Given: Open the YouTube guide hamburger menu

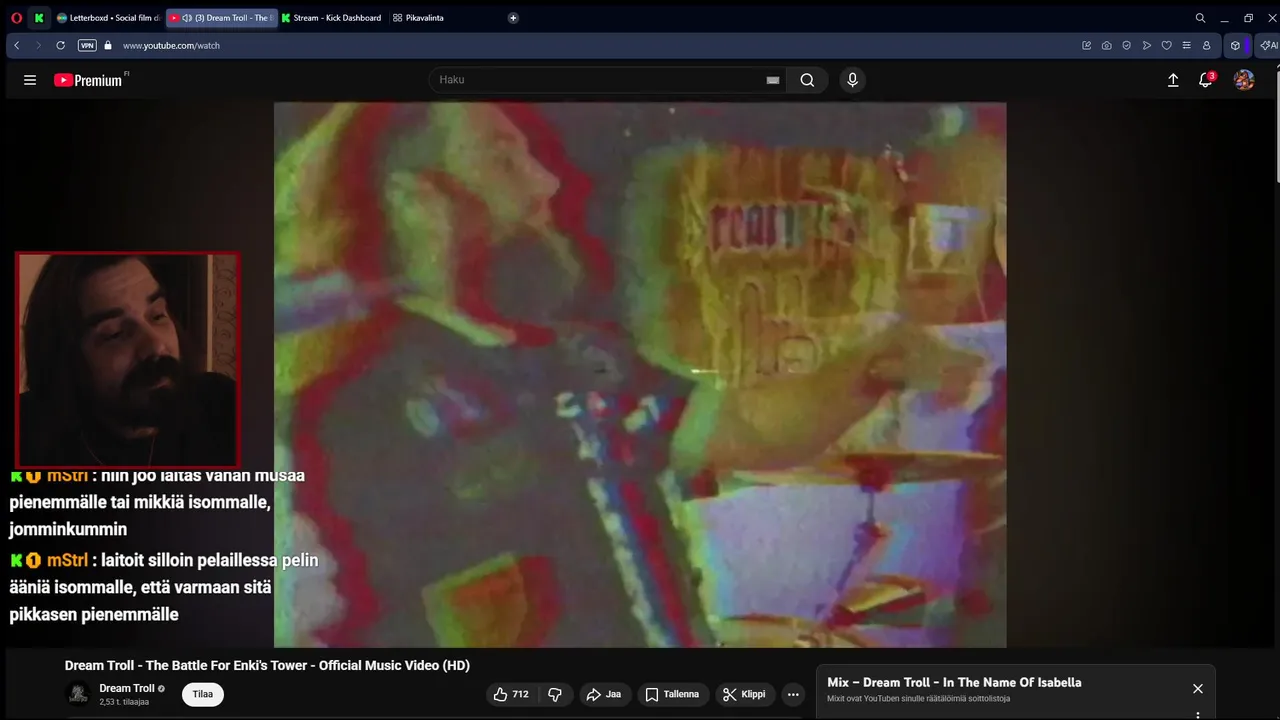Looking at the screenshot, I should pyautogui.click(x=30, y=80).
